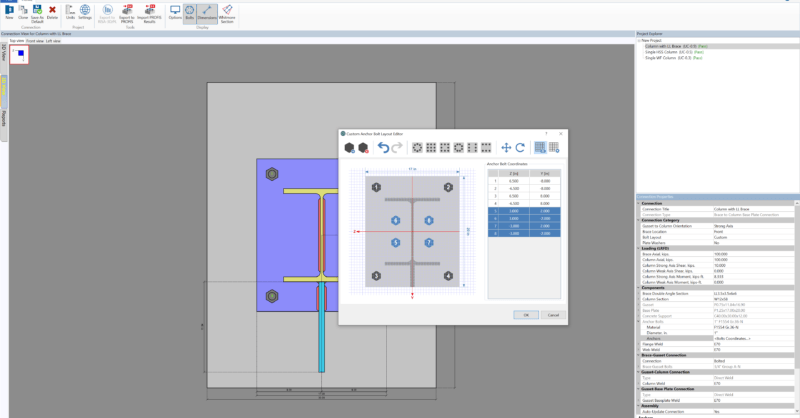Collapse the New Project tree node
This screenshot has height=418, width=800.
638,40
